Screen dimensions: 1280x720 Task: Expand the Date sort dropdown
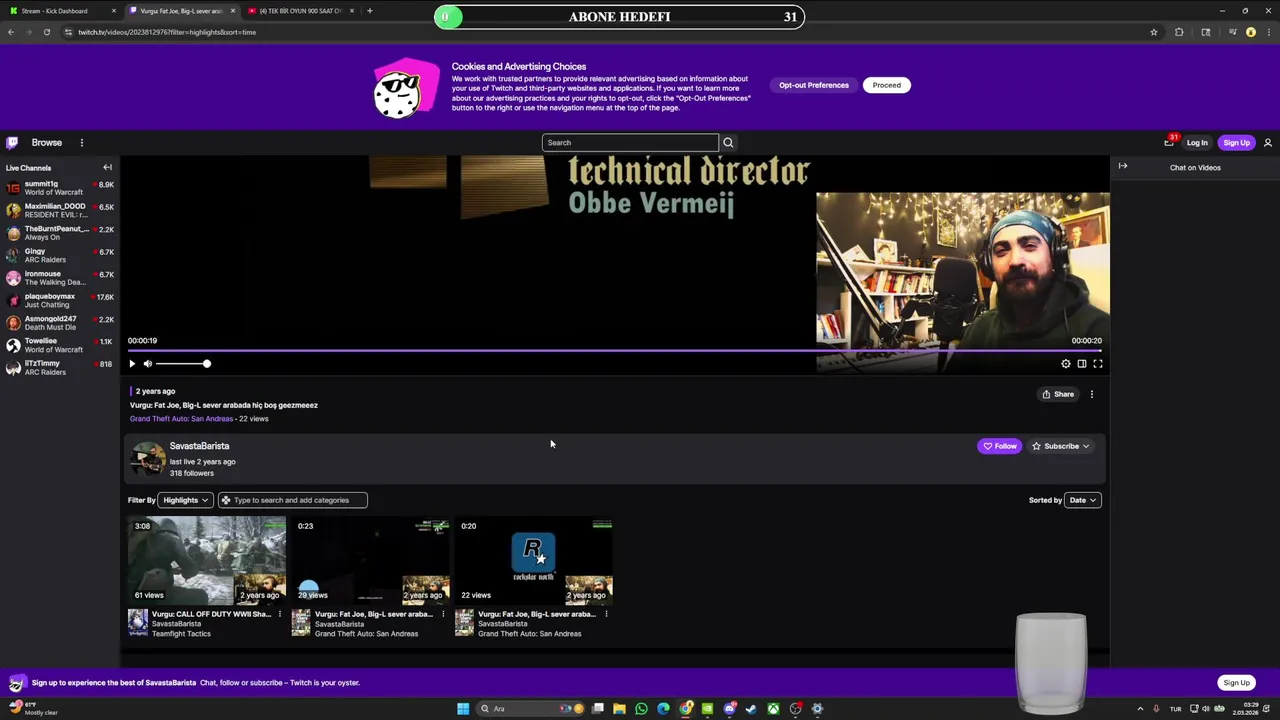coord(1083,500)
